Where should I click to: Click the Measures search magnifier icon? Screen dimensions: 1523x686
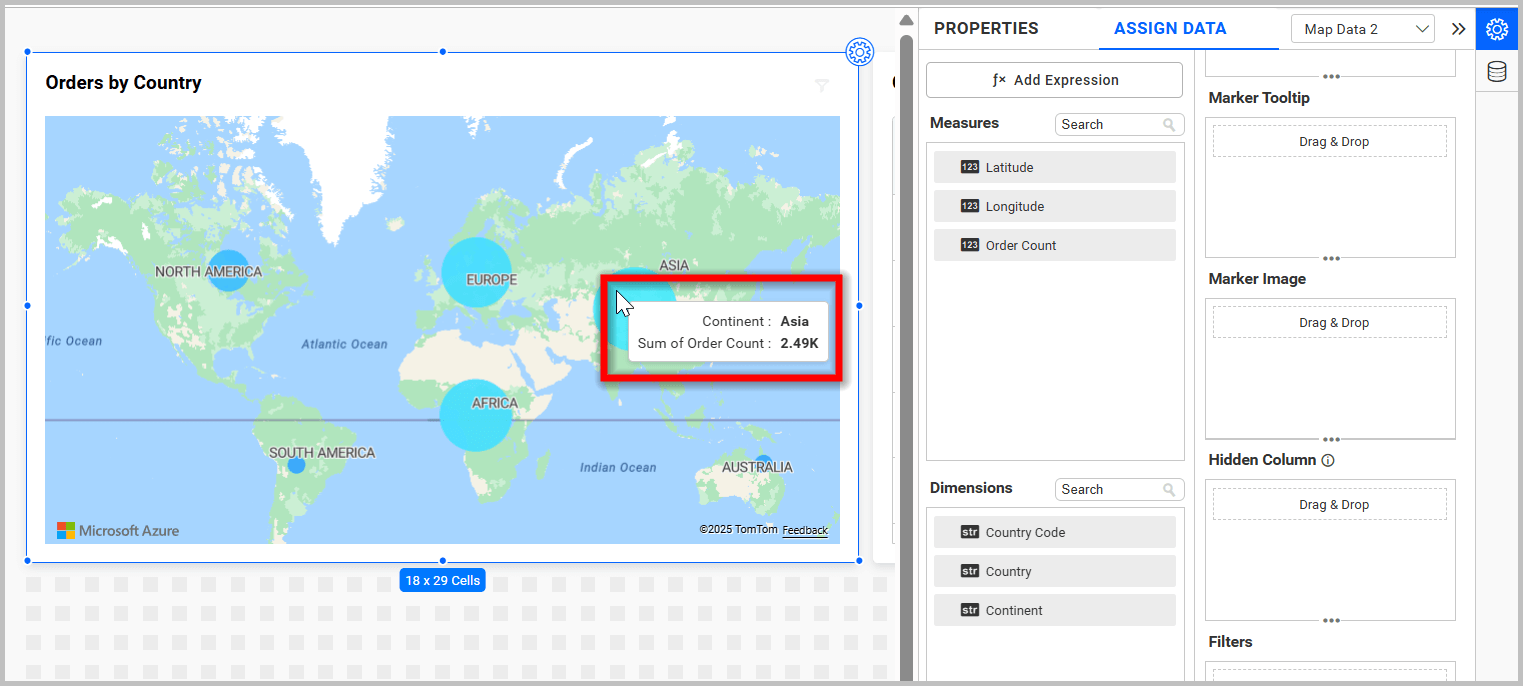[x=1169, y=125]
